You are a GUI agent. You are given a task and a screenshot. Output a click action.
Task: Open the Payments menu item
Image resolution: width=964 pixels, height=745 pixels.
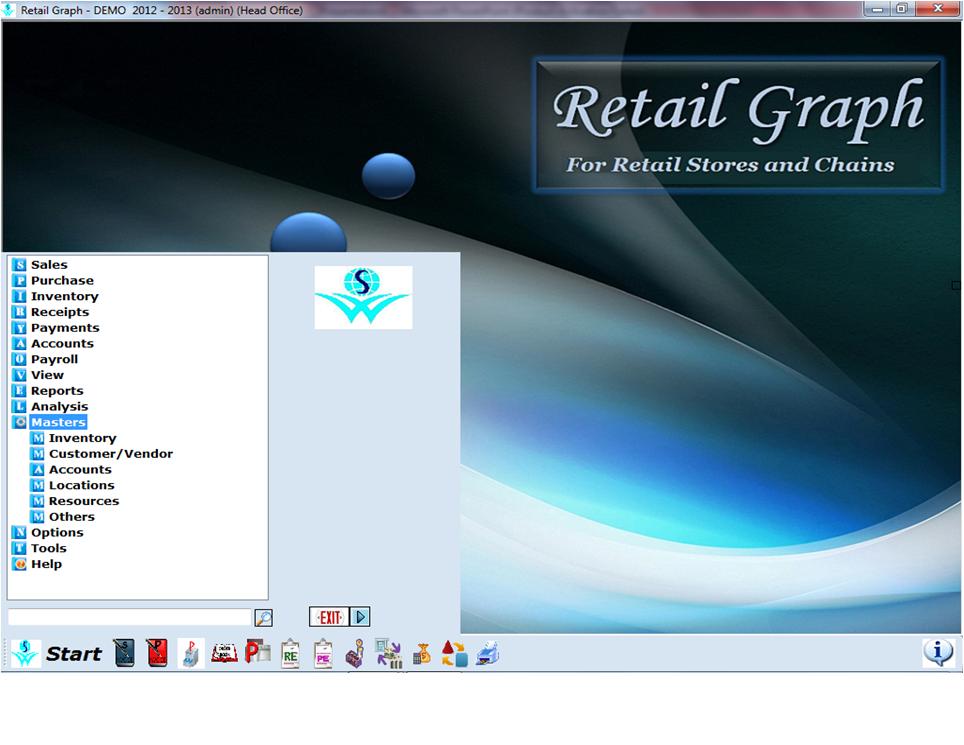(x=65, y=328)
